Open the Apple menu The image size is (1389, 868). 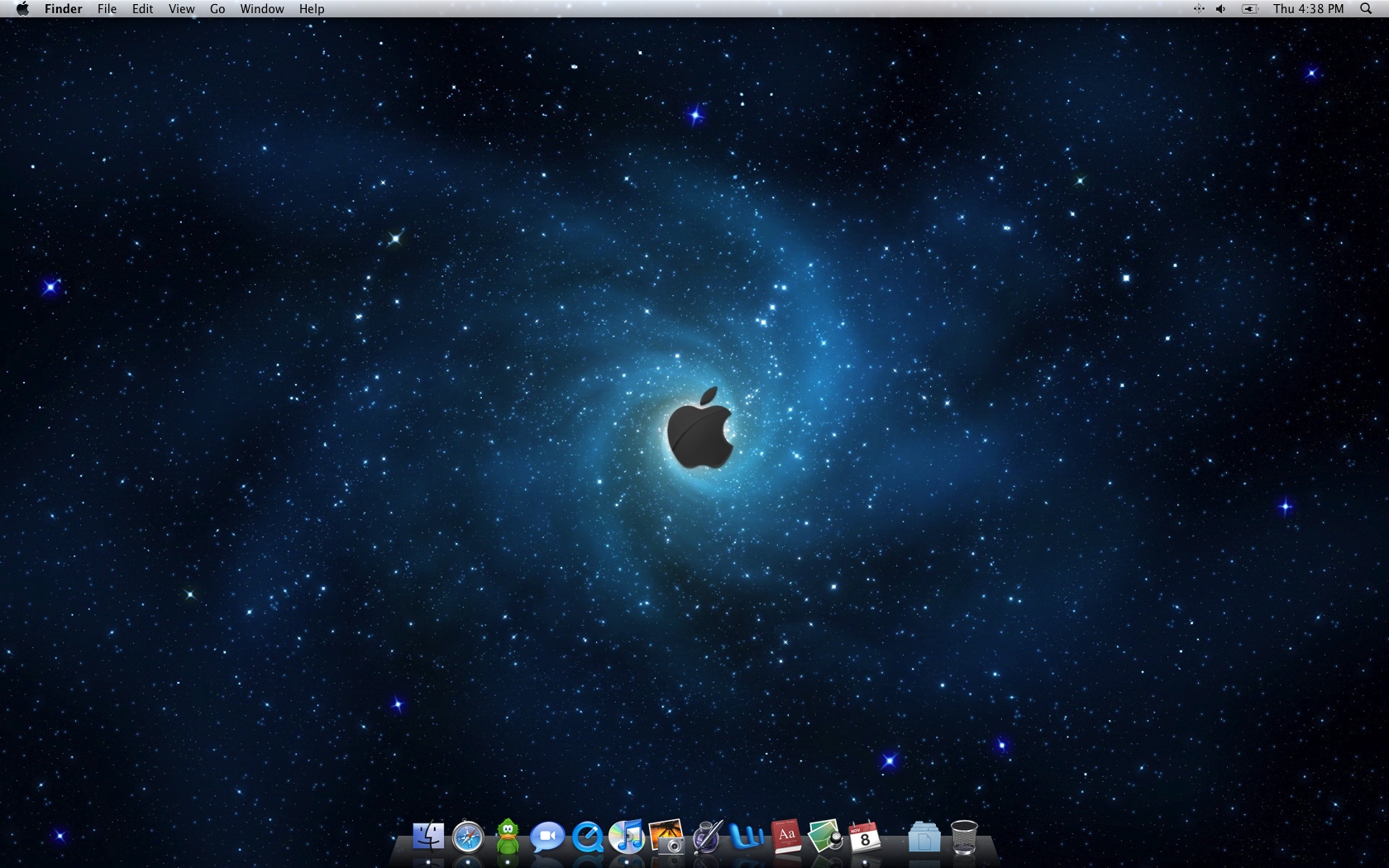click(22, 9)
